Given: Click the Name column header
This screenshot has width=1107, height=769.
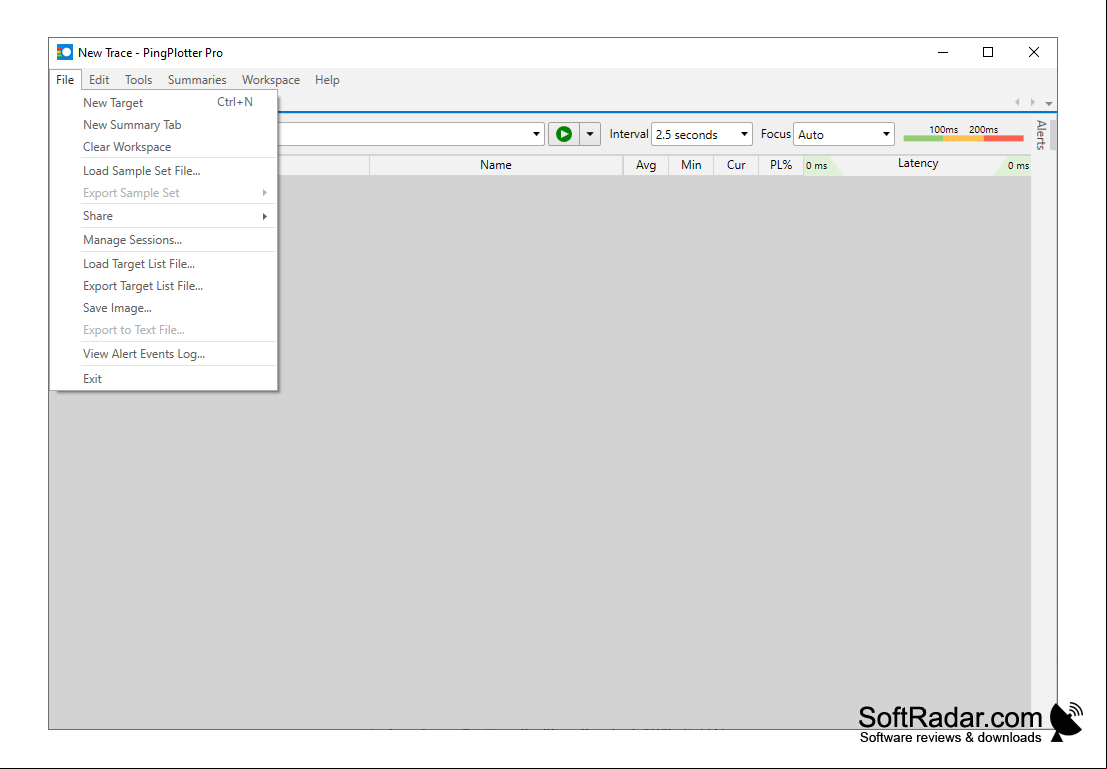Looking at the screenshot, I should pyautogui.click(x=496, y=165).
